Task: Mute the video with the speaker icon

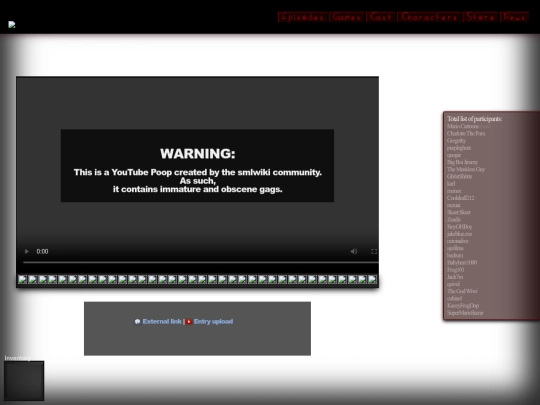Action: point(354,251)
